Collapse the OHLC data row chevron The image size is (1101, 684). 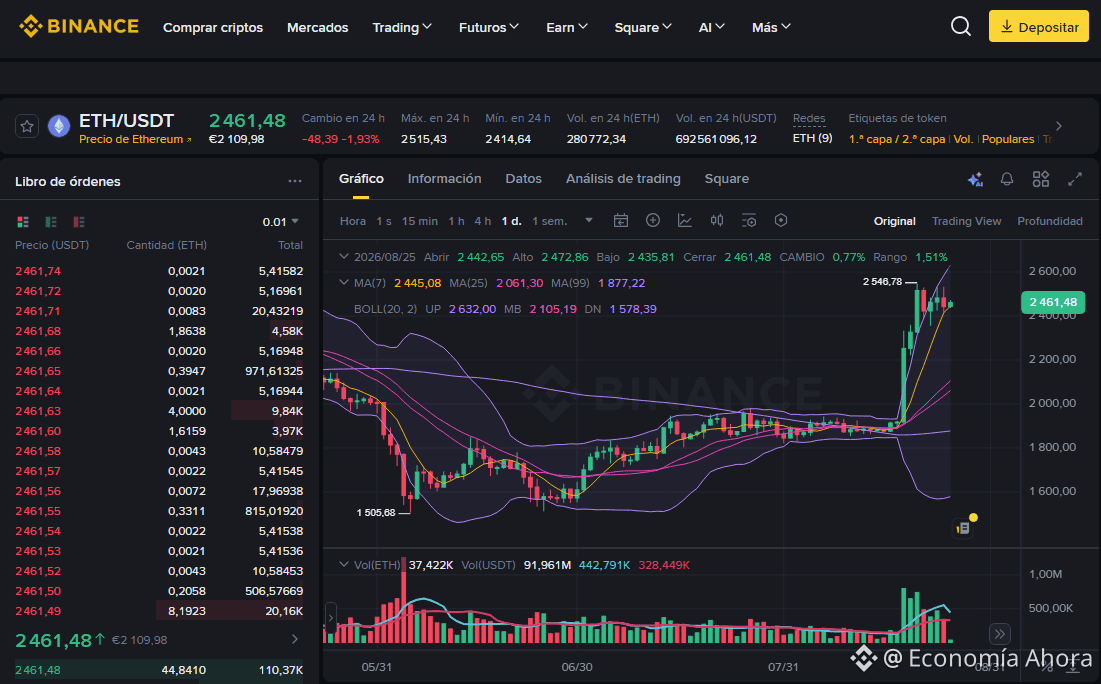(343, 257)
